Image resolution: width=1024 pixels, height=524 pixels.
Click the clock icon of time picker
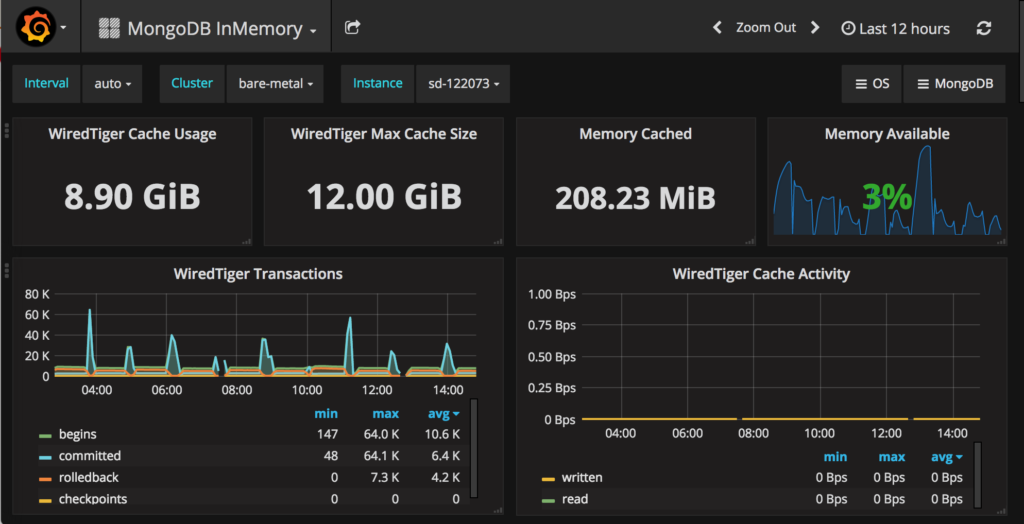(848, 29)
